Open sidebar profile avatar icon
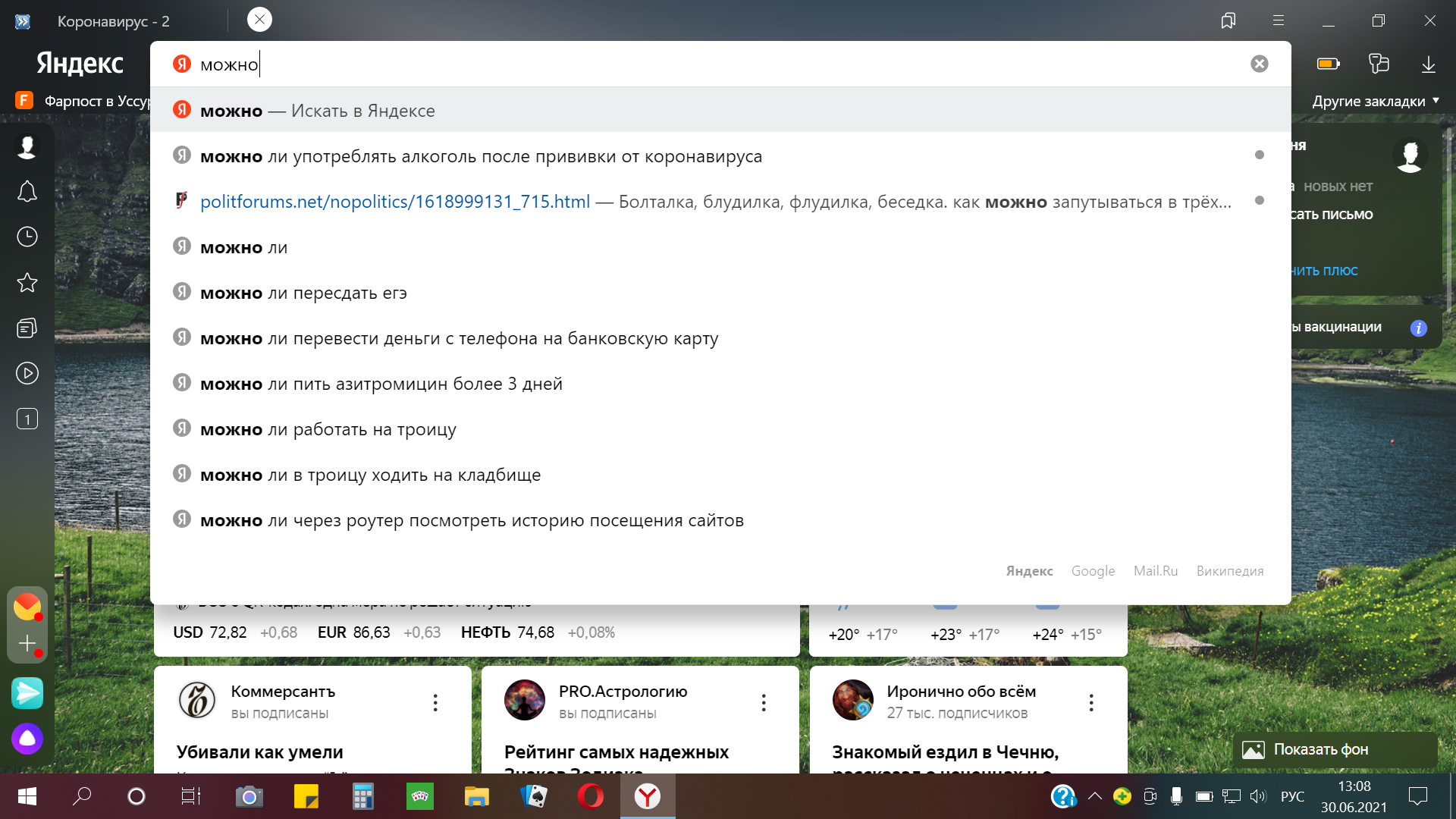Image resolution: width=1456 pixels, height=819 pixels. (x=27, y=146)
